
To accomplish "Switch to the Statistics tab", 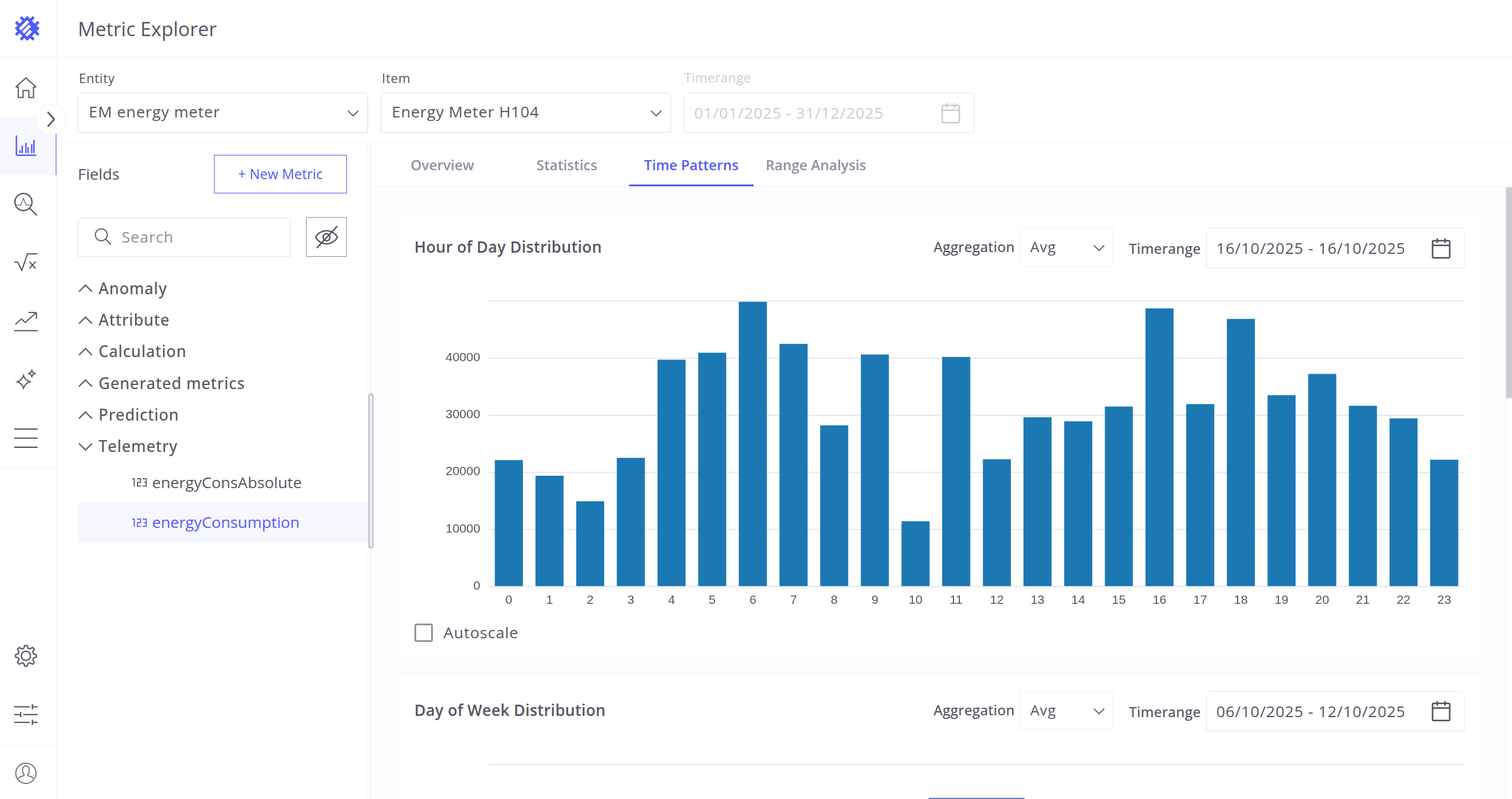I will pyautogui.click(x=566, y=165).
